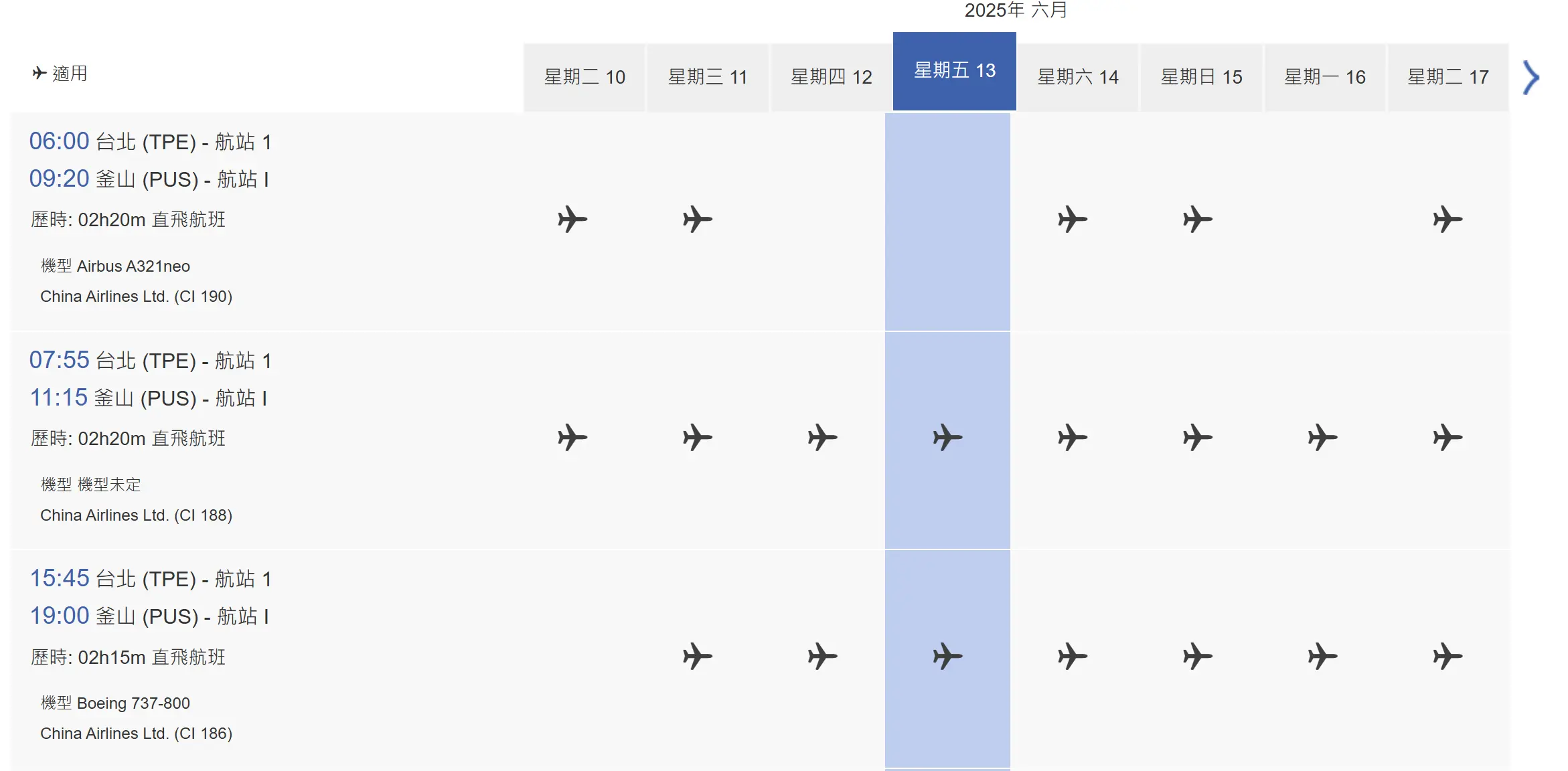1568x771 pixels.
Task: Click CI 190 plane icon for Tuesday 17
Action: [x=1447, y=220]
